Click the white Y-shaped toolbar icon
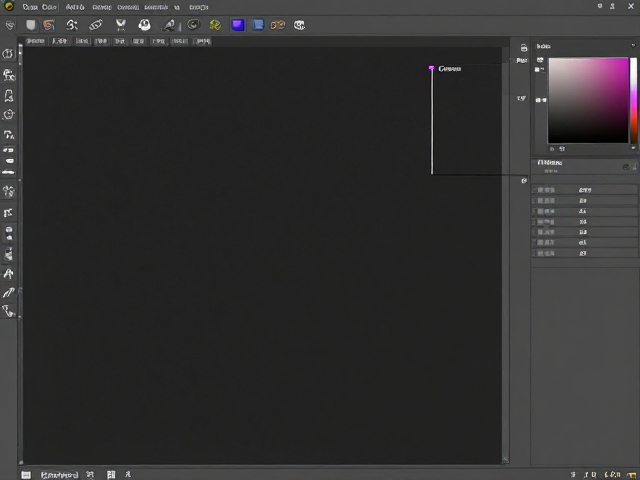Image resolution: width=640 pixels, height=480 pixels. pos(120,25)
